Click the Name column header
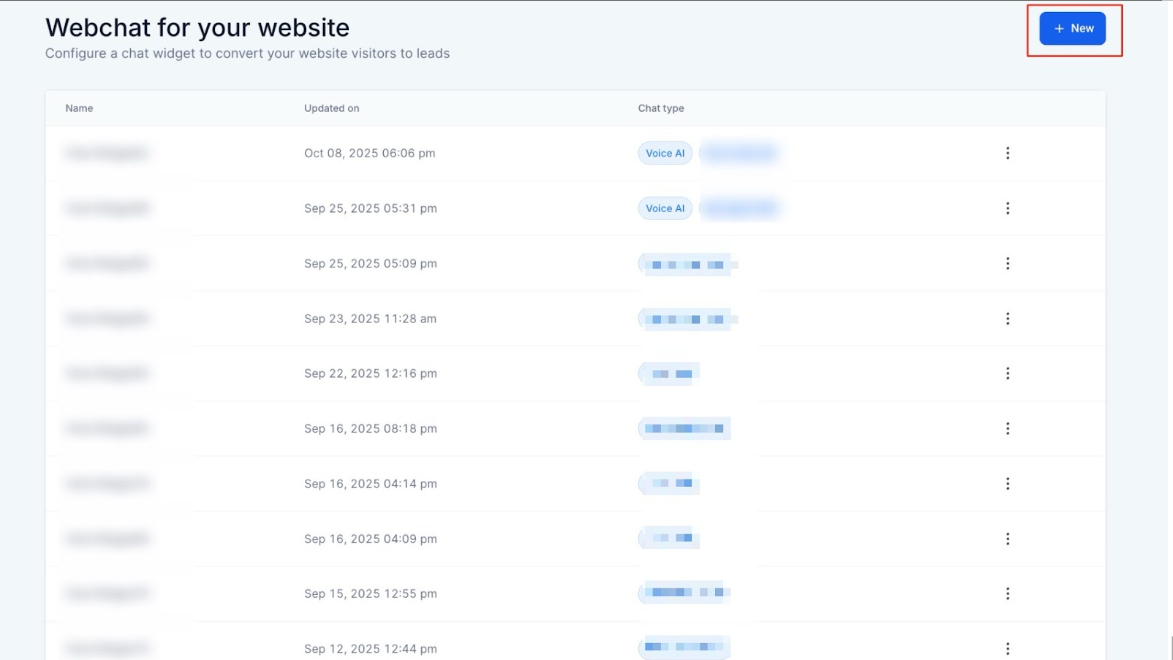1173x660 pixels. pos(79,108)
